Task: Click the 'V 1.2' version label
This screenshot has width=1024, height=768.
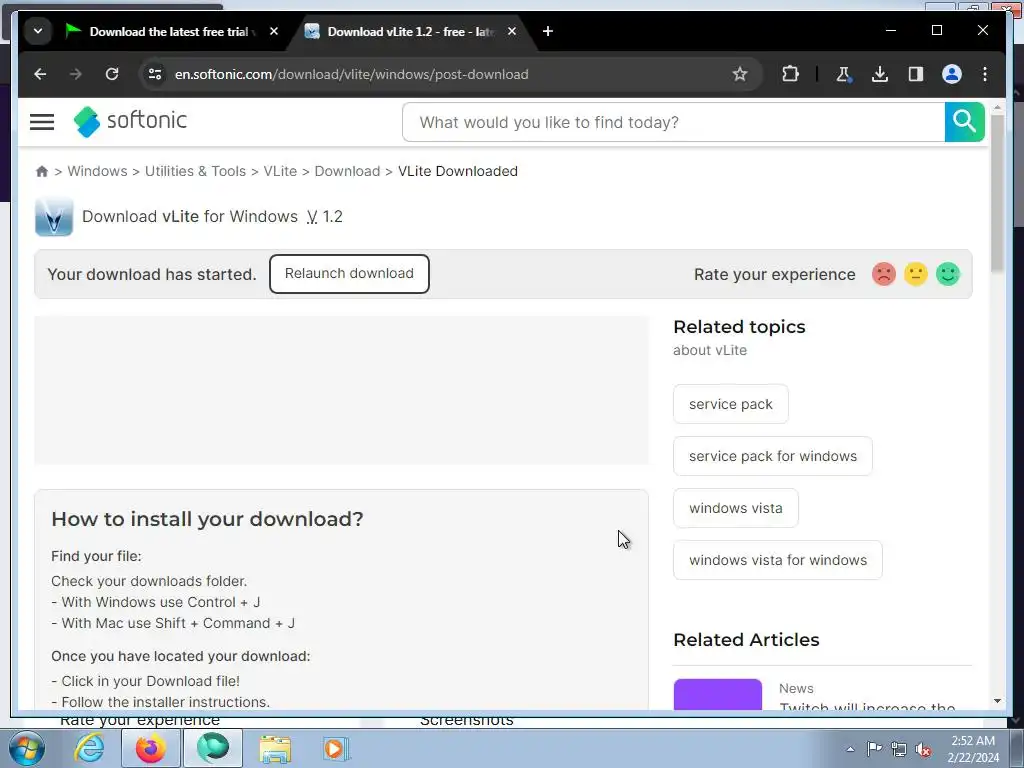Action: [x=325, y=217]
